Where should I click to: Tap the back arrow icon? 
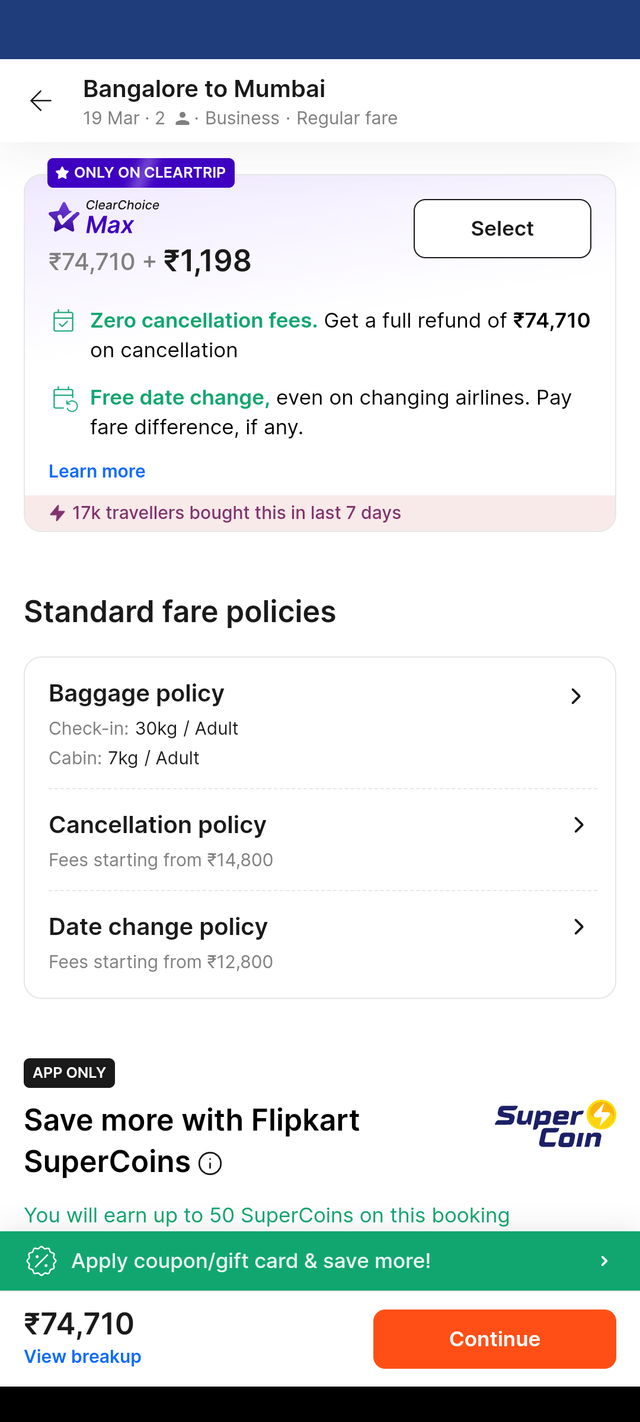tap(41, 101)
